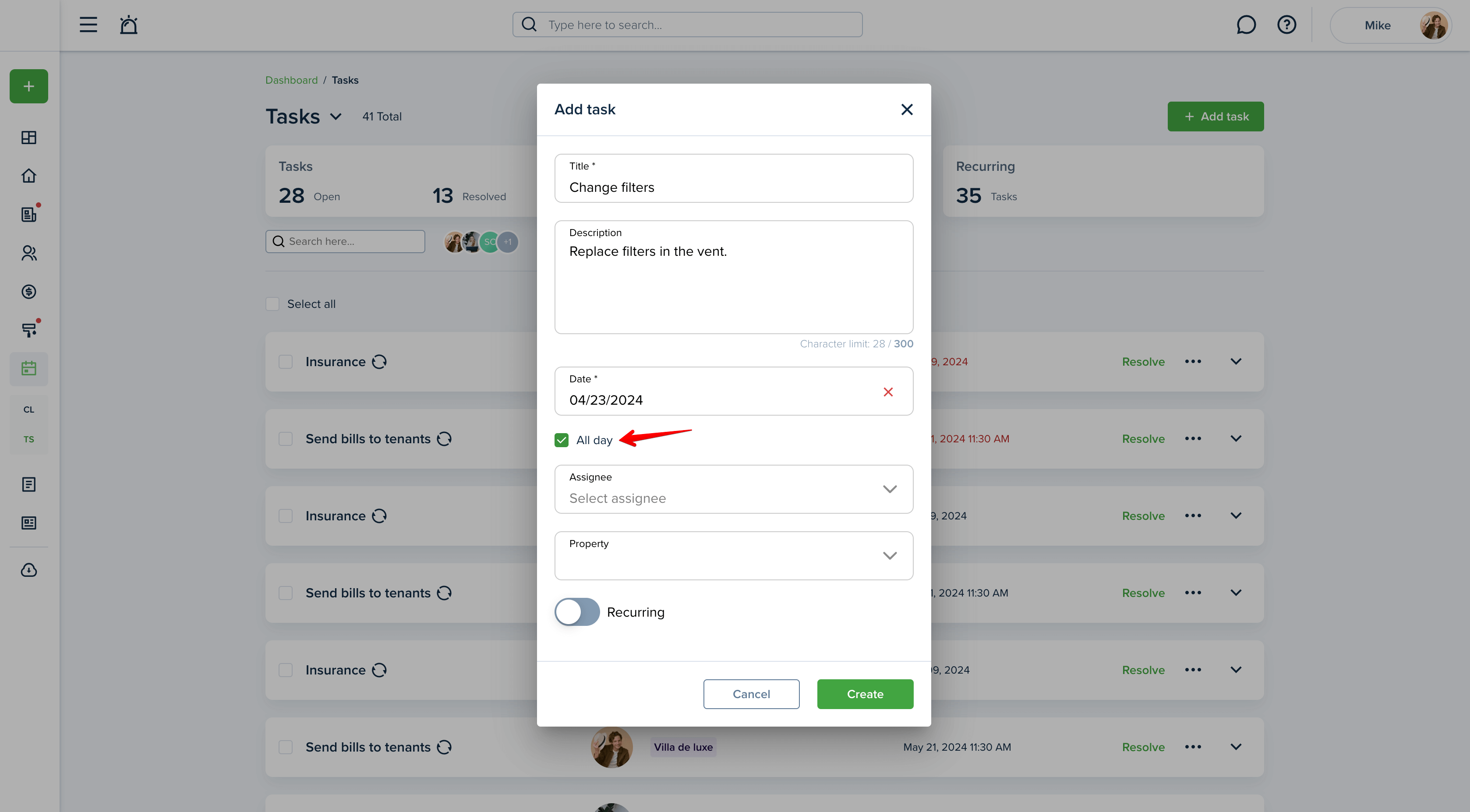Click the green Create button
The width and height of the screenshot is (1470, 812).
coord(865,694)
